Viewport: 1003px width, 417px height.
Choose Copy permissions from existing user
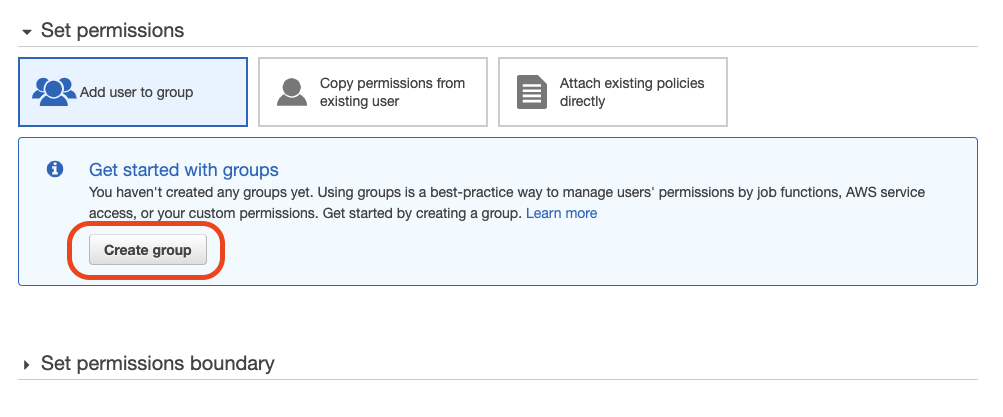(x=373, y=92)
